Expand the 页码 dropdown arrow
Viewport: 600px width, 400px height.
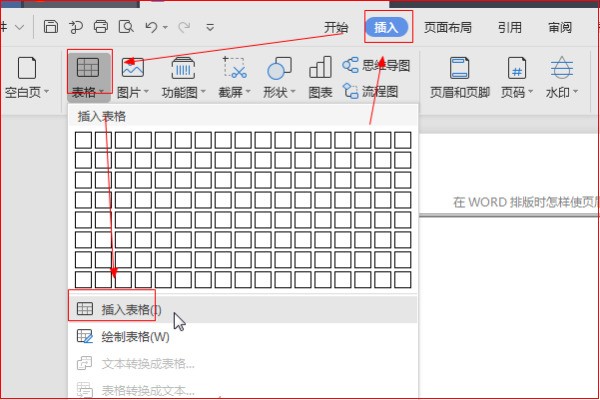tap(530, 92)
